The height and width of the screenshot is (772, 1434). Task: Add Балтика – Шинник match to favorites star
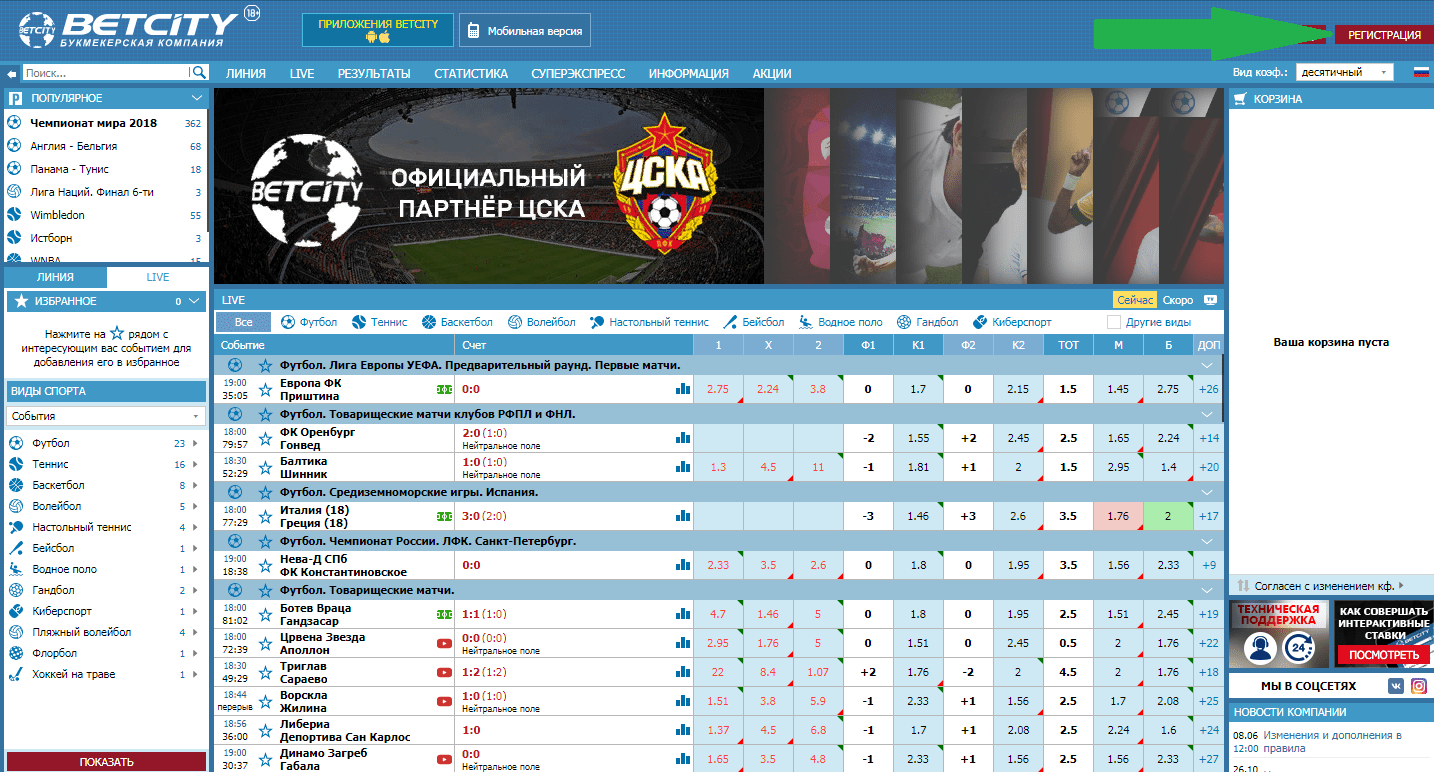coord(266,467)
